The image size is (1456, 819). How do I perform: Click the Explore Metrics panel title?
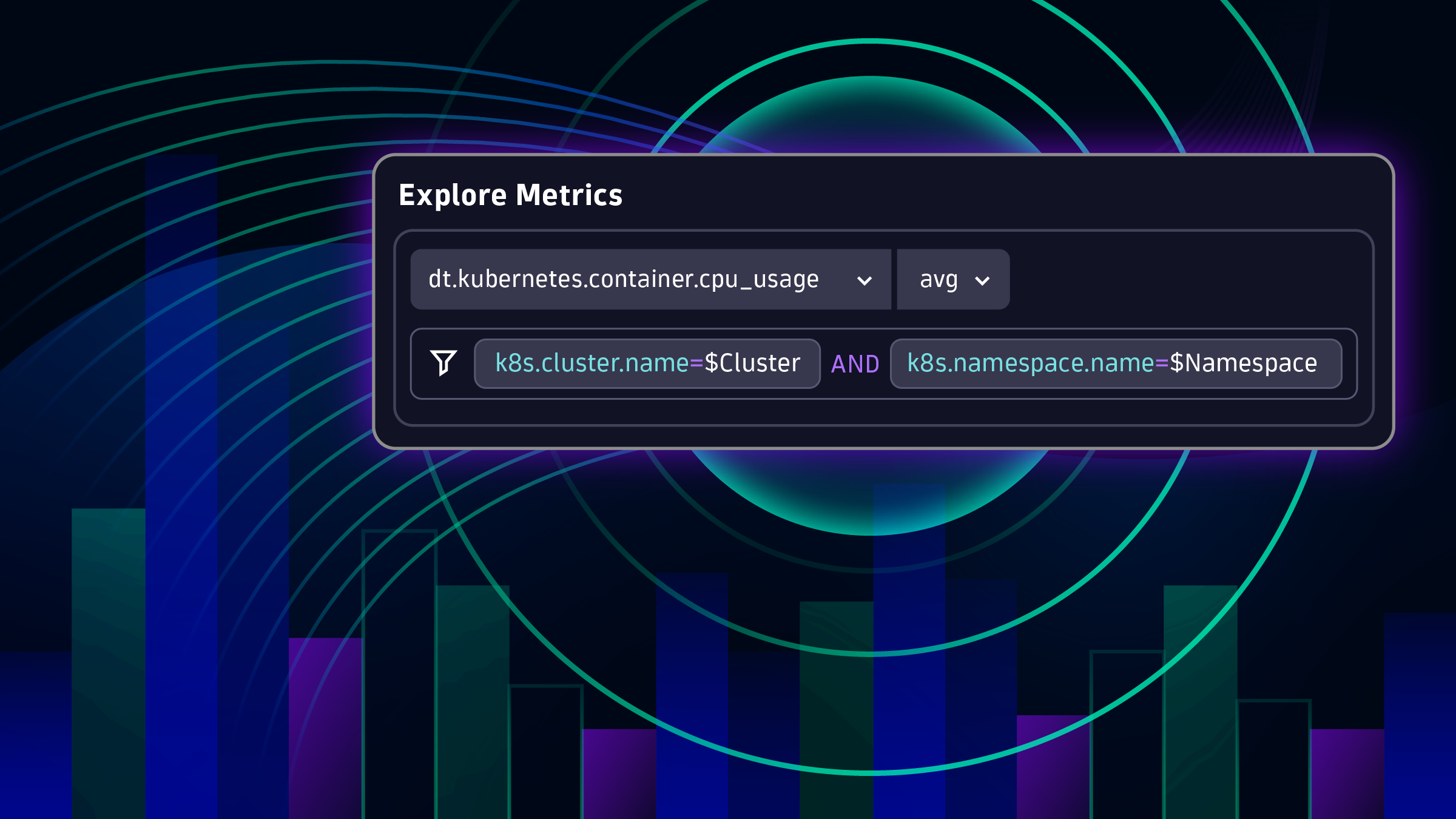click(511, 195)
